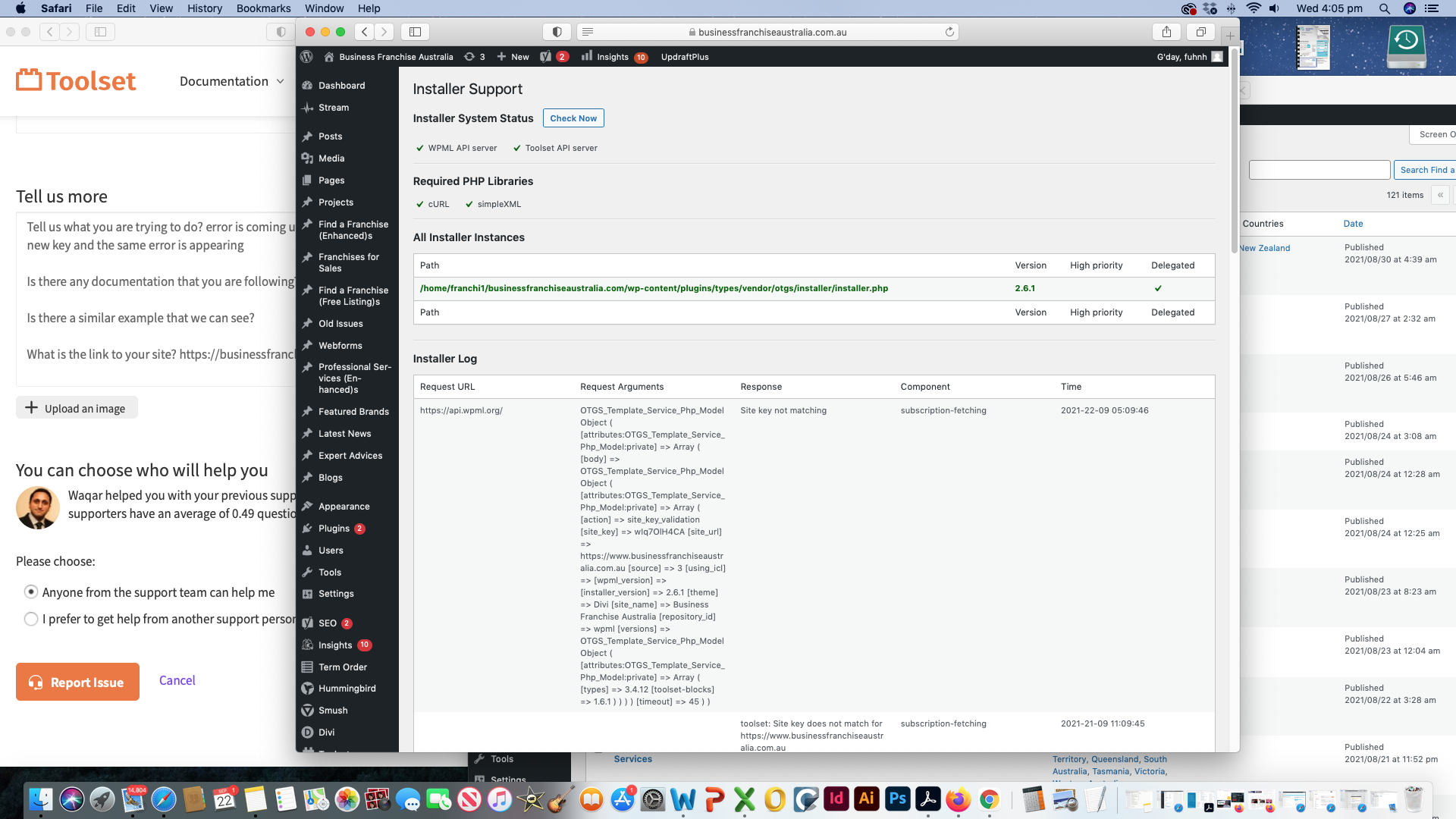Open Term Order in sidebar
The width and height of the screenshot is (1456, 819).
[x=343, y=667]
